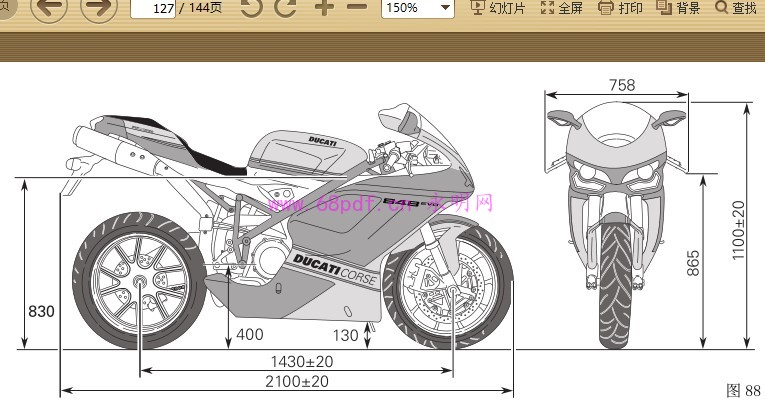
Task: Zoom out with the minus icon
Action: click(357, 7)
